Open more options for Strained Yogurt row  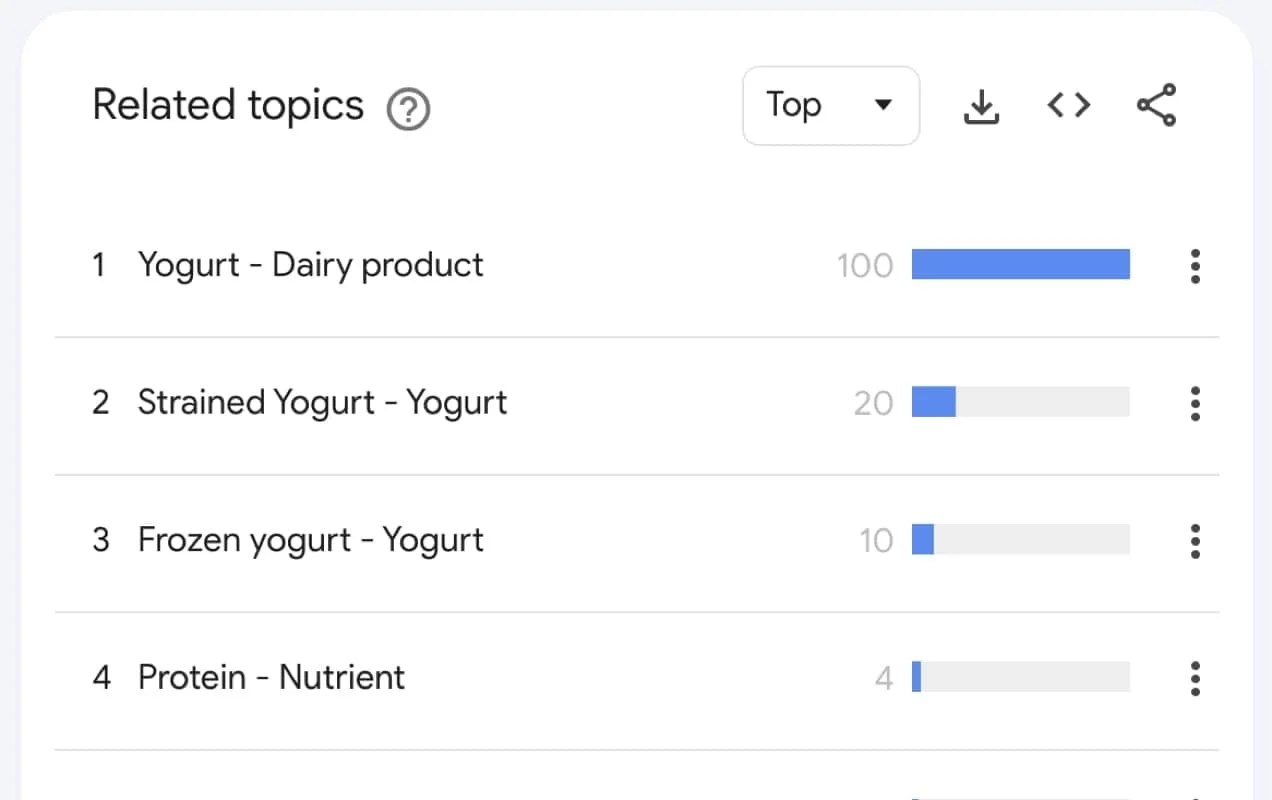pyautogui.click(x=1195, y=403)
